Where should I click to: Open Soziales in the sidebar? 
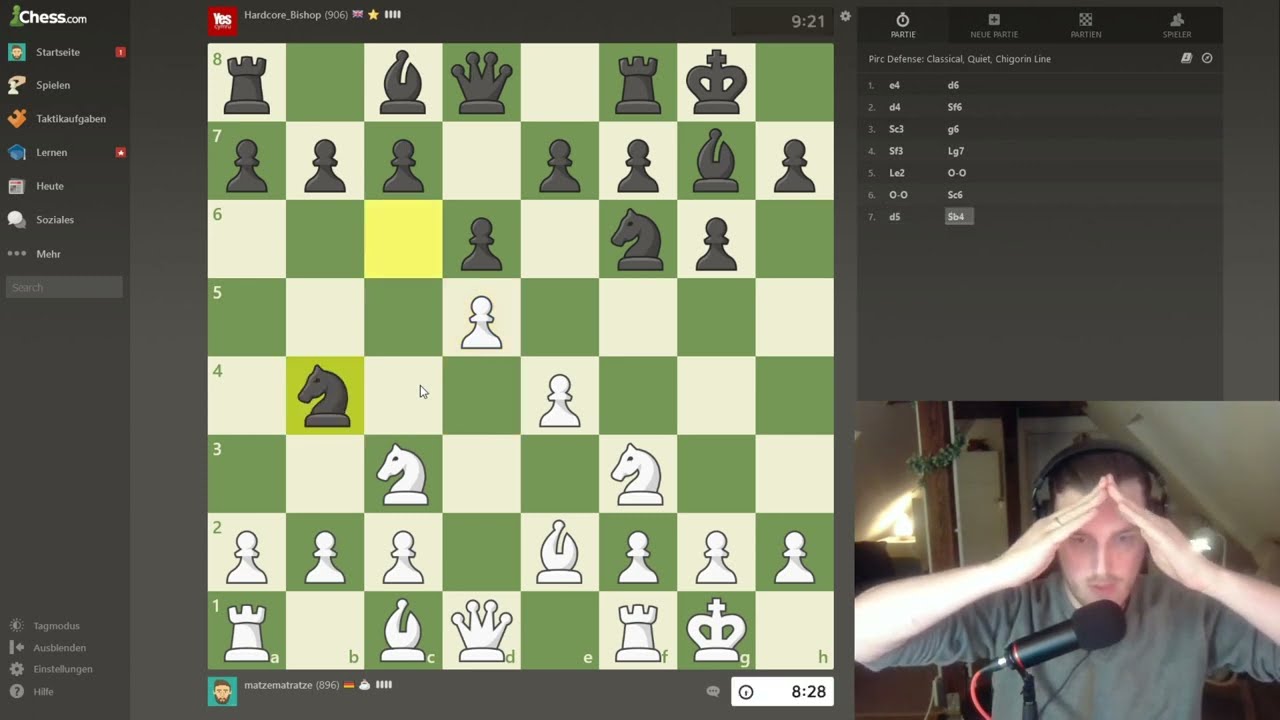pos(55,220)
